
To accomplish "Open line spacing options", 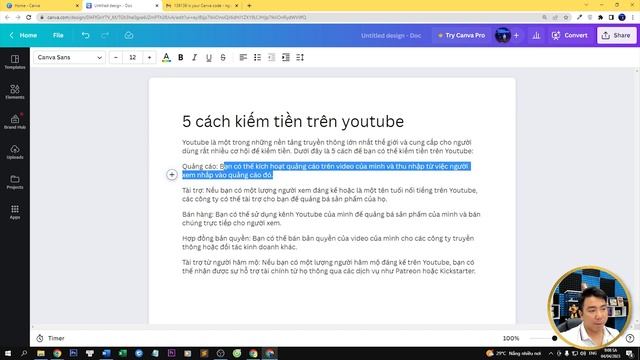I will 300,58.
